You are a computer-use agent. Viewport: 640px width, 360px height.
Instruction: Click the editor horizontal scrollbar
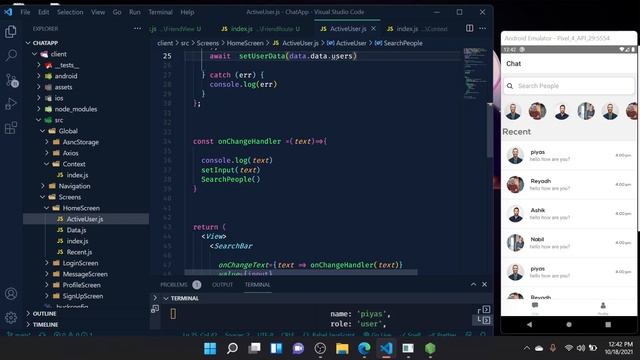click(x=301, y=272)
